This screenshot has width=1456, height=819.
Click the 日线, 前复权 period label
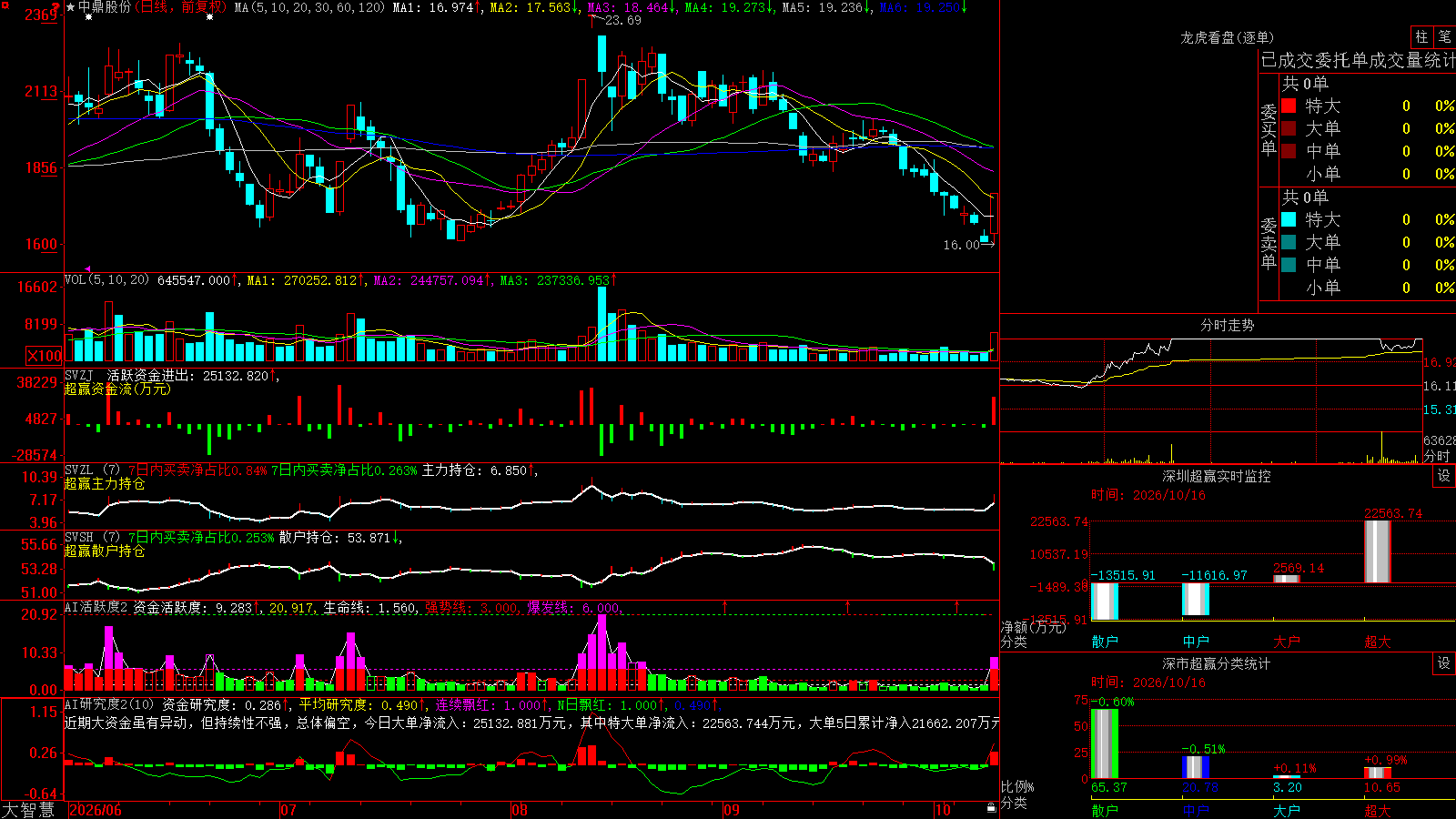(x=181, y=7)
